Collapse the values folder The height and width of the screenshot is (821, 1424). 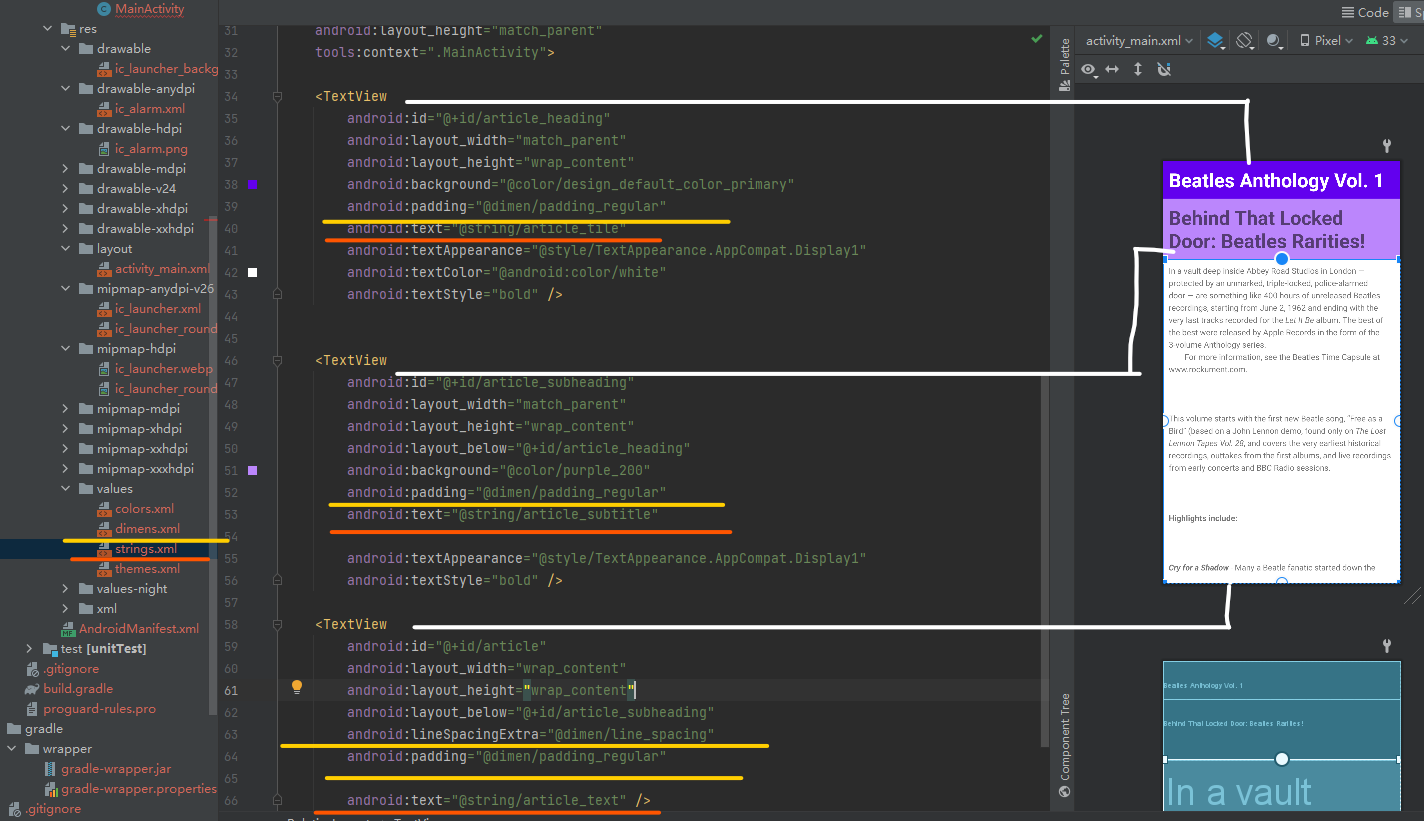coord(65,489)
